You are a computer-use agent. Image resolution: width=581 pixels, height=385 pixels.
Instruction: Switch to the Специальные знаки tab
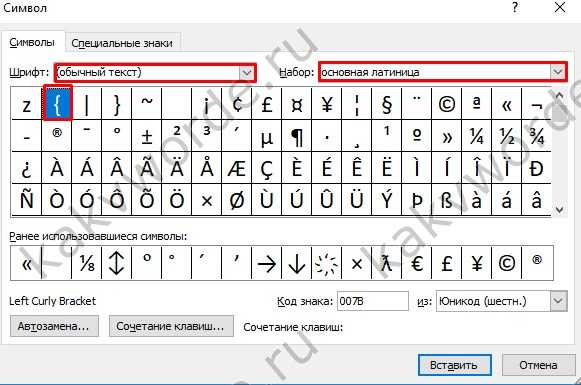[x=122, y=43]
